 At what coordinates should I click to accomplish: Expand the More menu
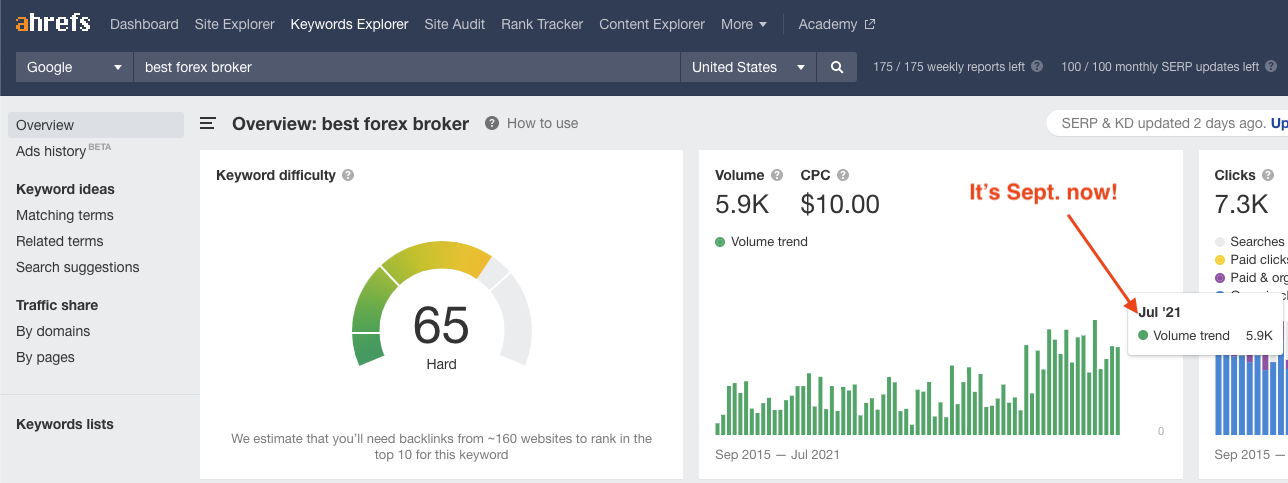coord(744,24)
